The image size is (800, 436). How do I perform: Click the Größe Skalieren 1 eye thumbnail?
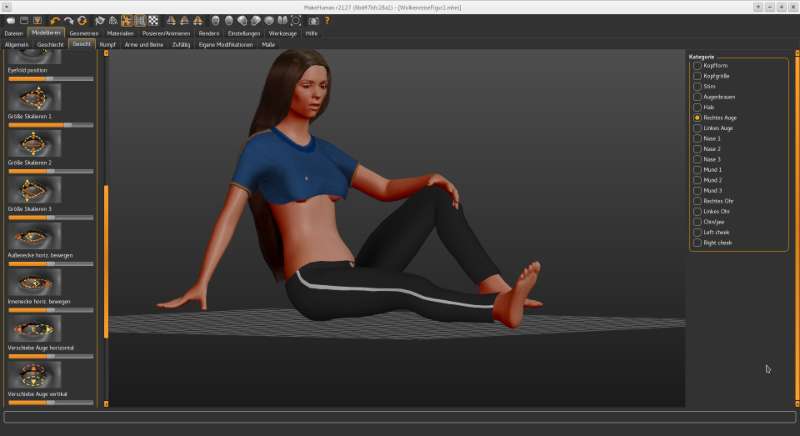pyautogui.click(x=35, y=97)
